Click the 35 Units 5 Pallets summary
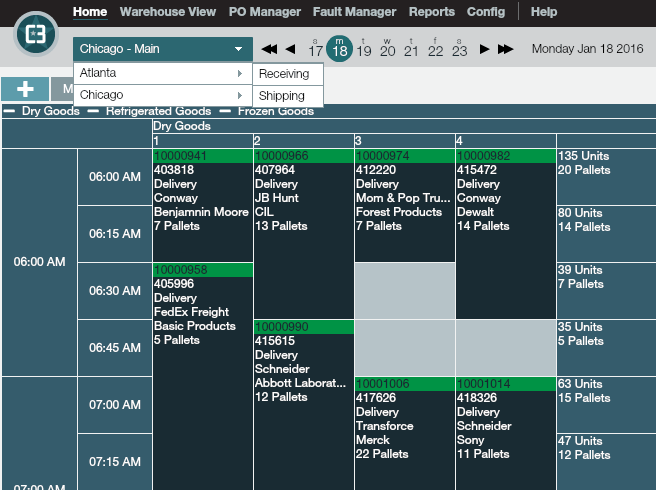The height and width of the screenshot is (490, 656). tap(606, 348)
